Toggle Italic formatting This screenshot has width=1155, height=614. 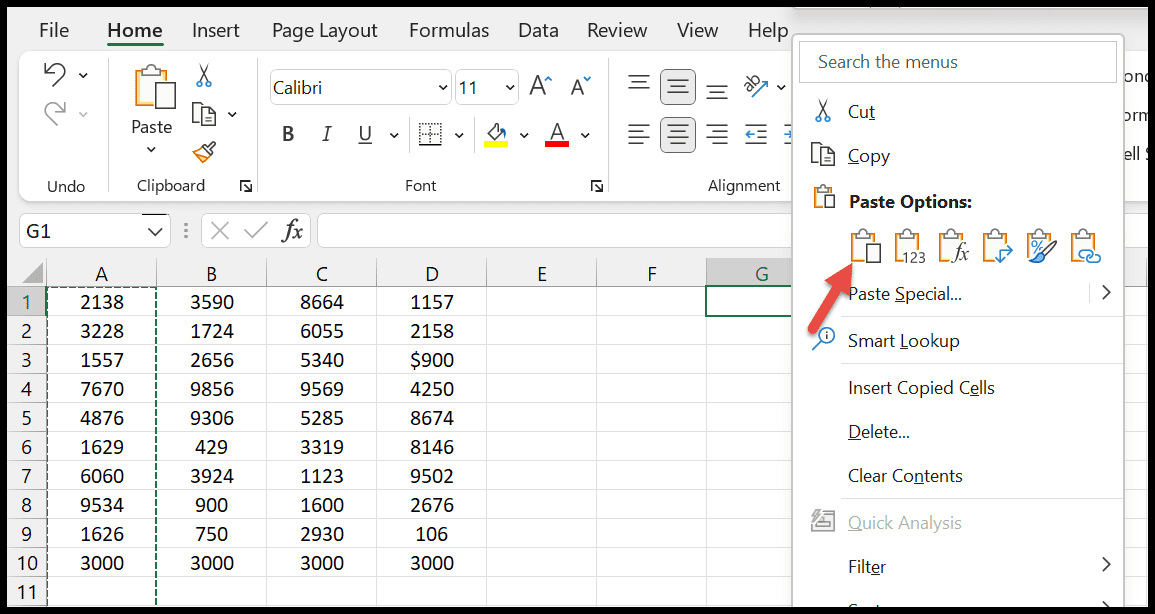(x=326, y=135)
